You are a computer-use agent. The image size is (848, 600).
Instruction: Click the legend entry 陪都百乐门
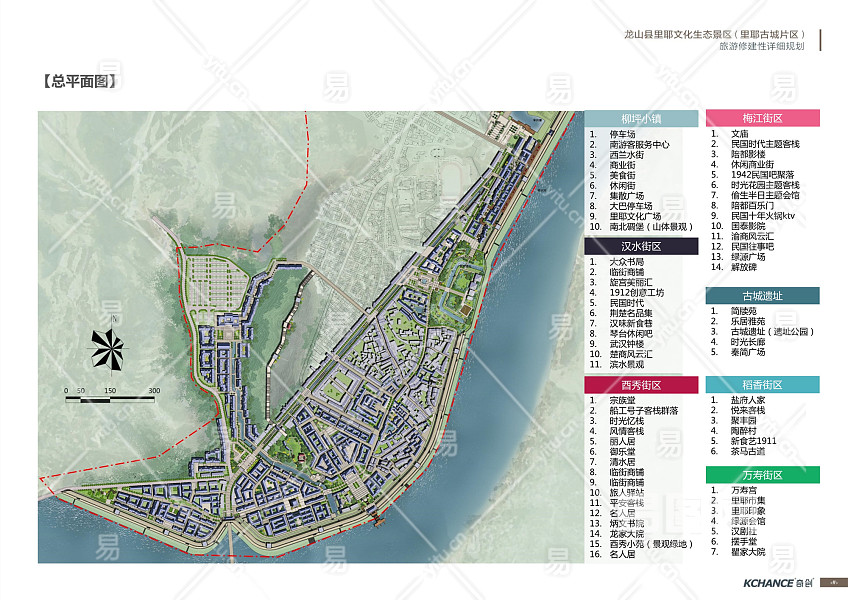[x=753, y=206]
